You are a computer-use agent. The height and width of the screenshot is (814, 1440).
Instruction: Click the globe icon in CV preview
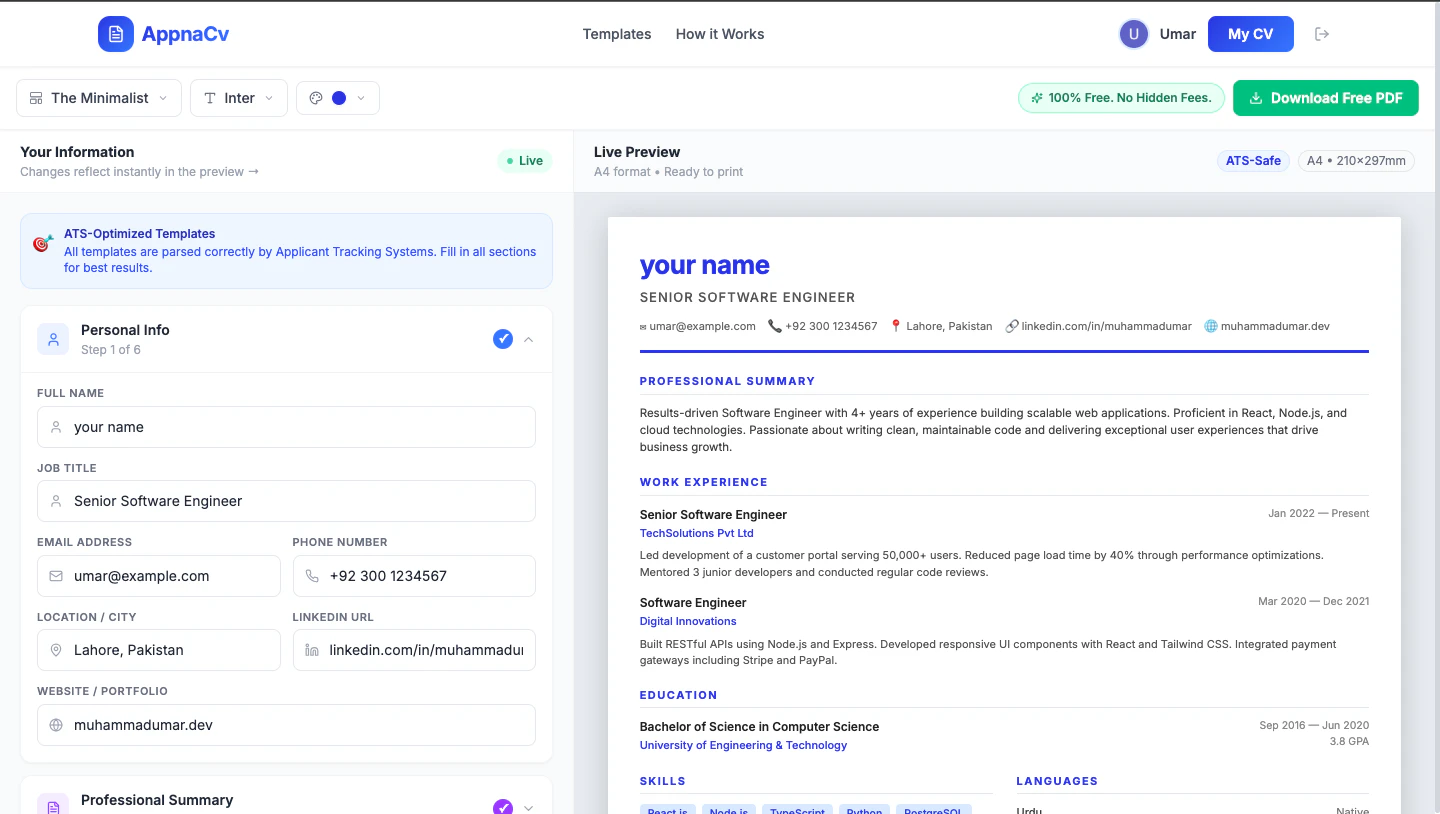(x=1211, y=326)
